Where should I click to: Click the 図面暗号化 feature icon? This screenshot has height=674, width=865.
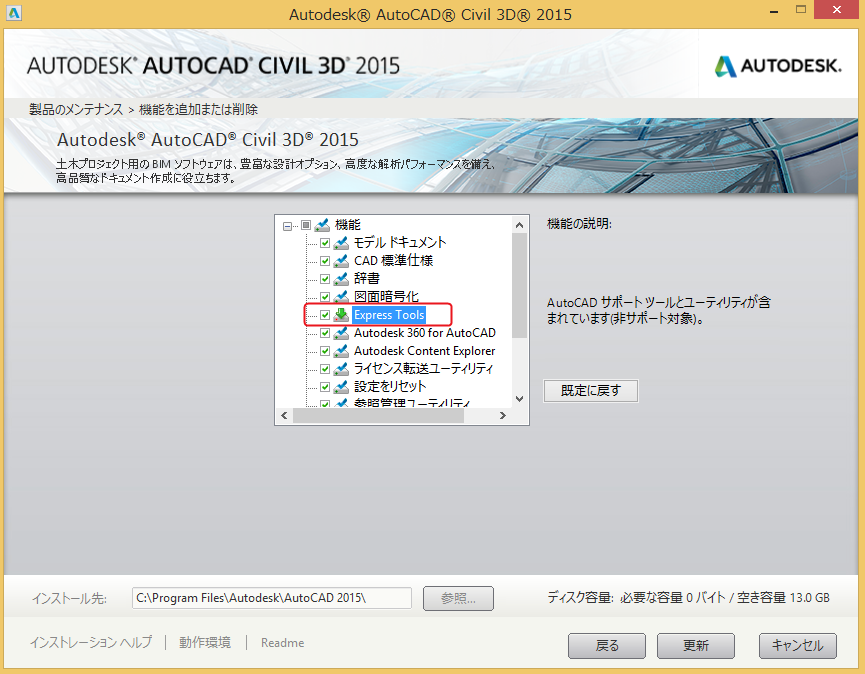pyautogui.click(x=341, y=297)
